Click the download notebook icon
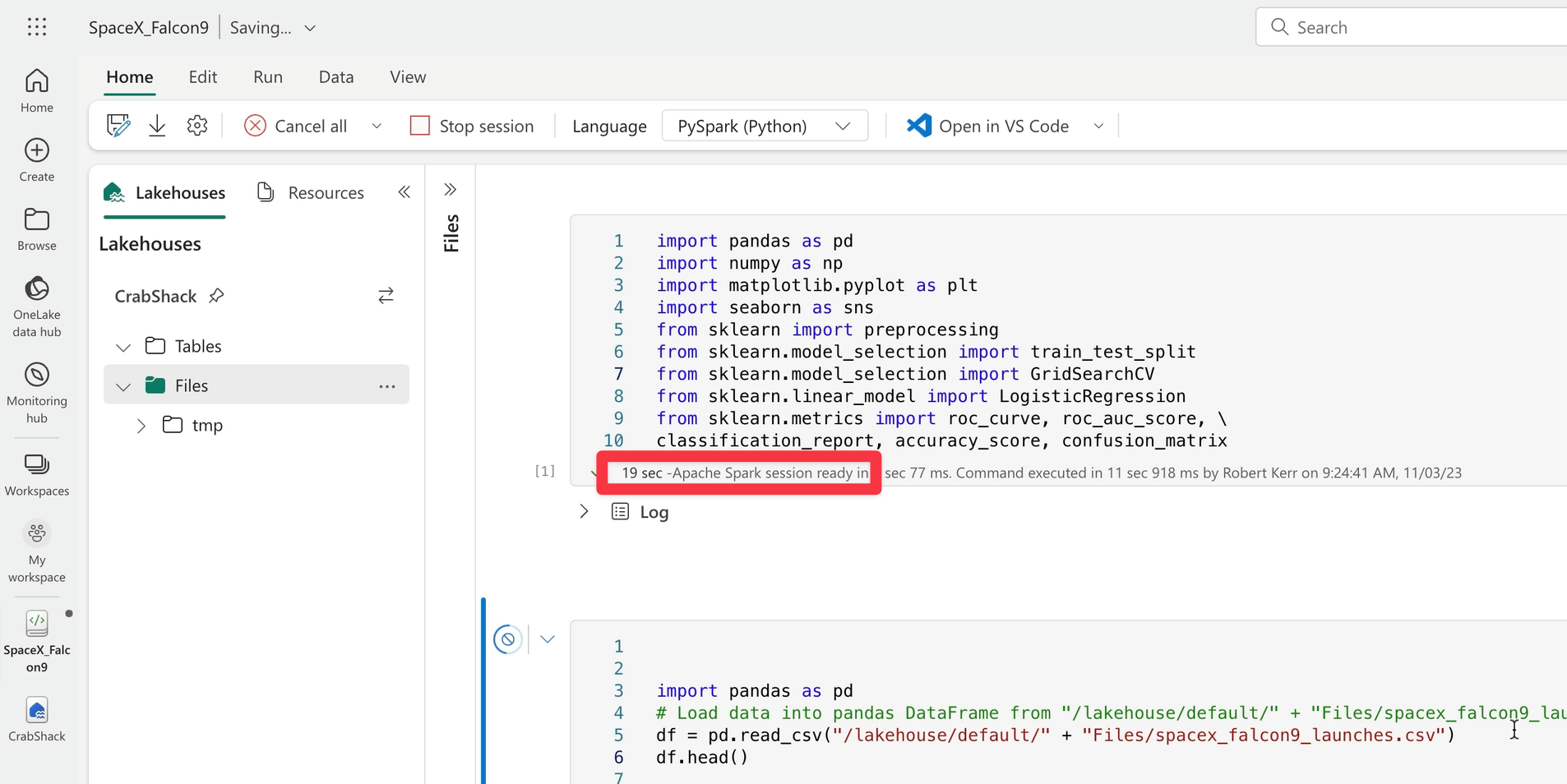This screenshot has width=1567, height=784. [157, 126]
